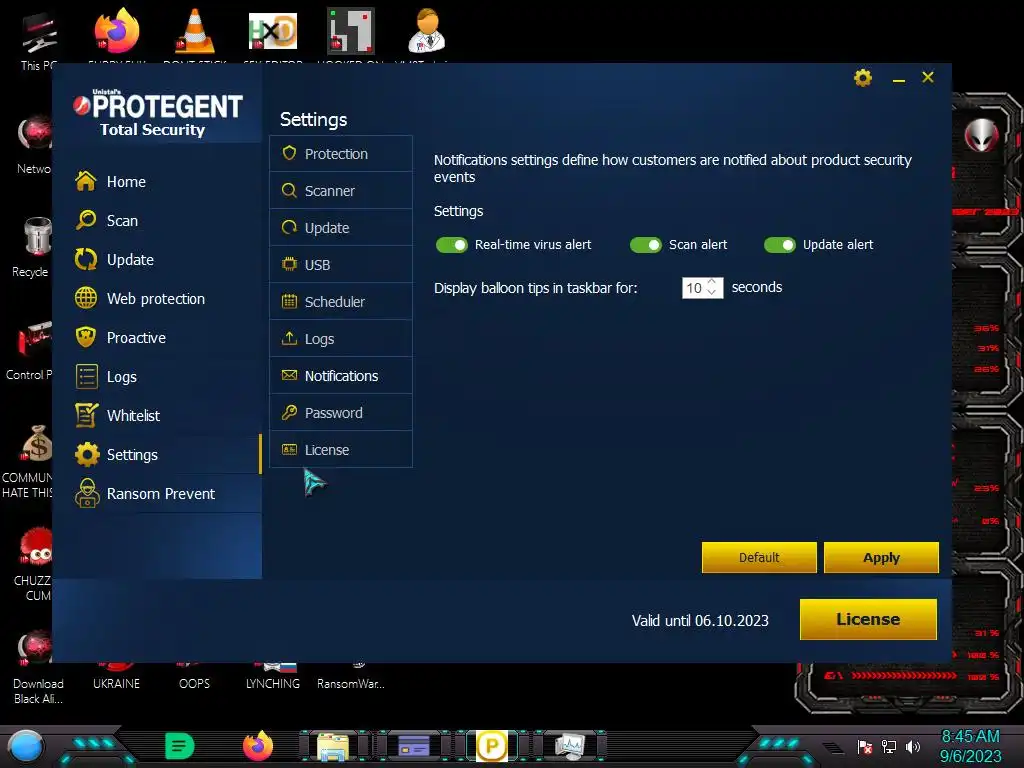This screenshot has width=1024, height=768.
Task: Click the Firefox desktop shortcut icon
Action: (116, 31)
